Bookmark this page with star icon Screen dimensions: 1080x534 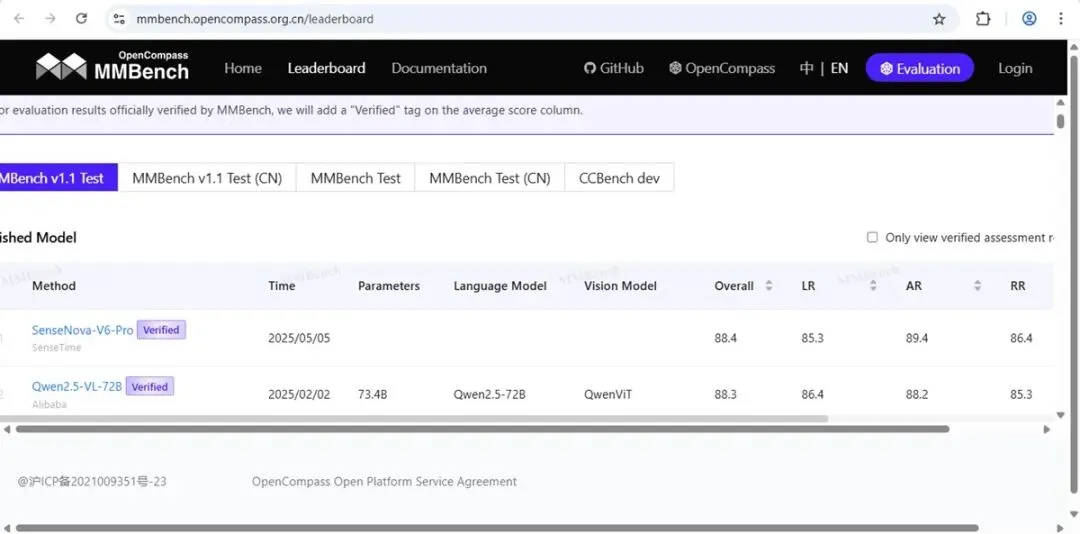pyautogui.click(x=939, y=19)
